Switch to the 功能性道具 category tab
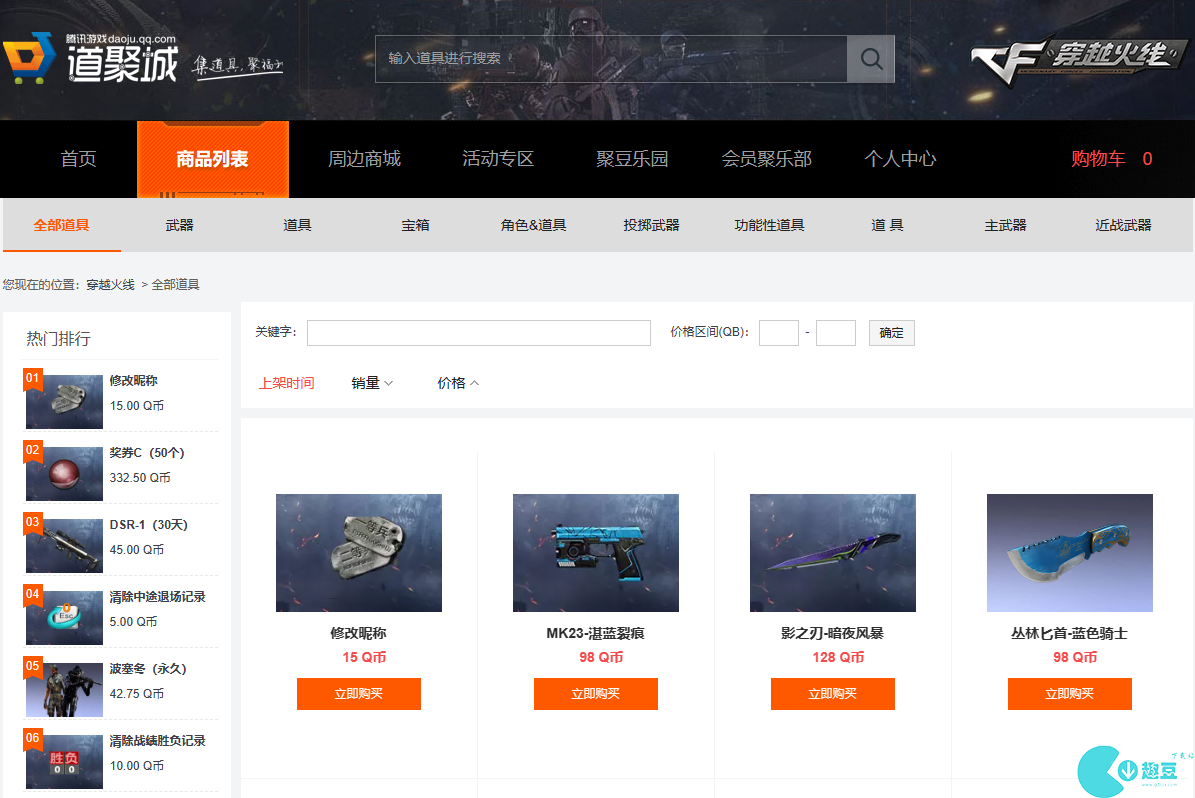 (770, 225)
